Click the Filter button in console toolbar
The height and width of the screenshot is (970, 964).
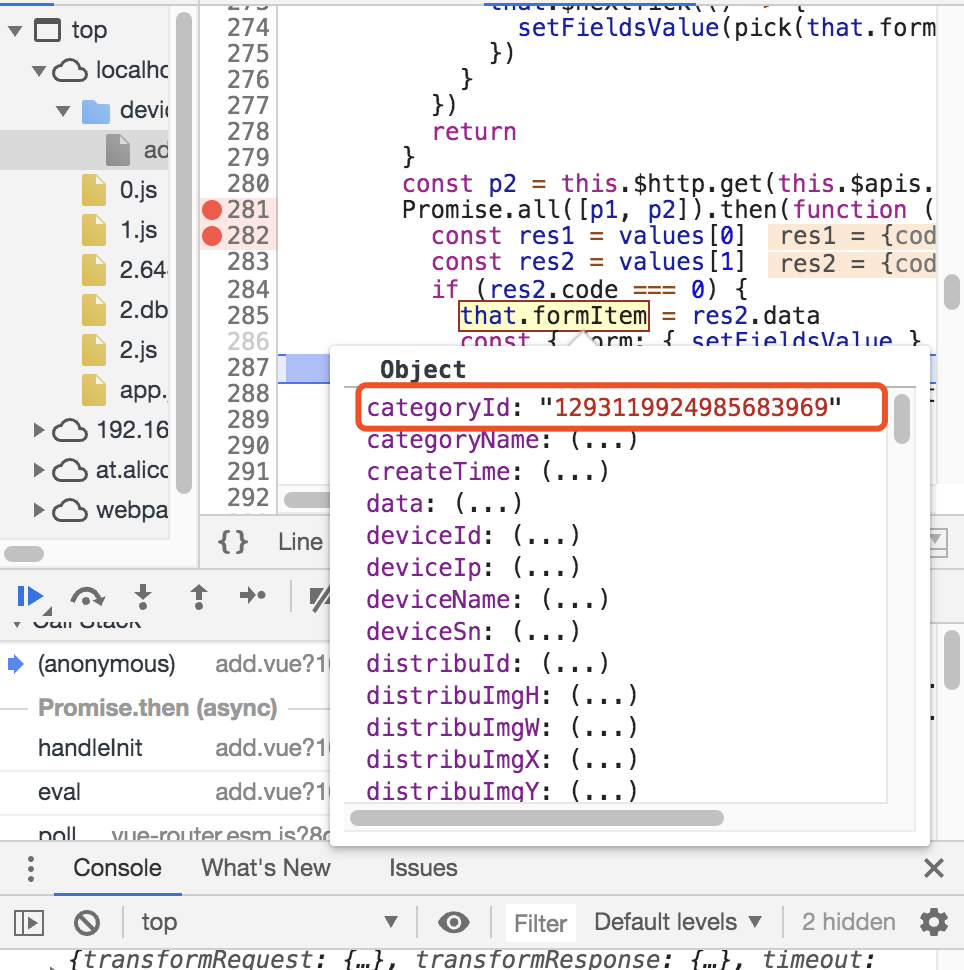pos(540,921)
